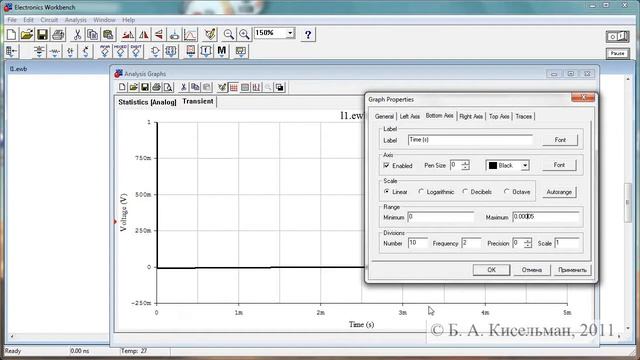Screen dimensions: 640x360
Task: Select the Decibels scale option
Action: tap(465, 191)
